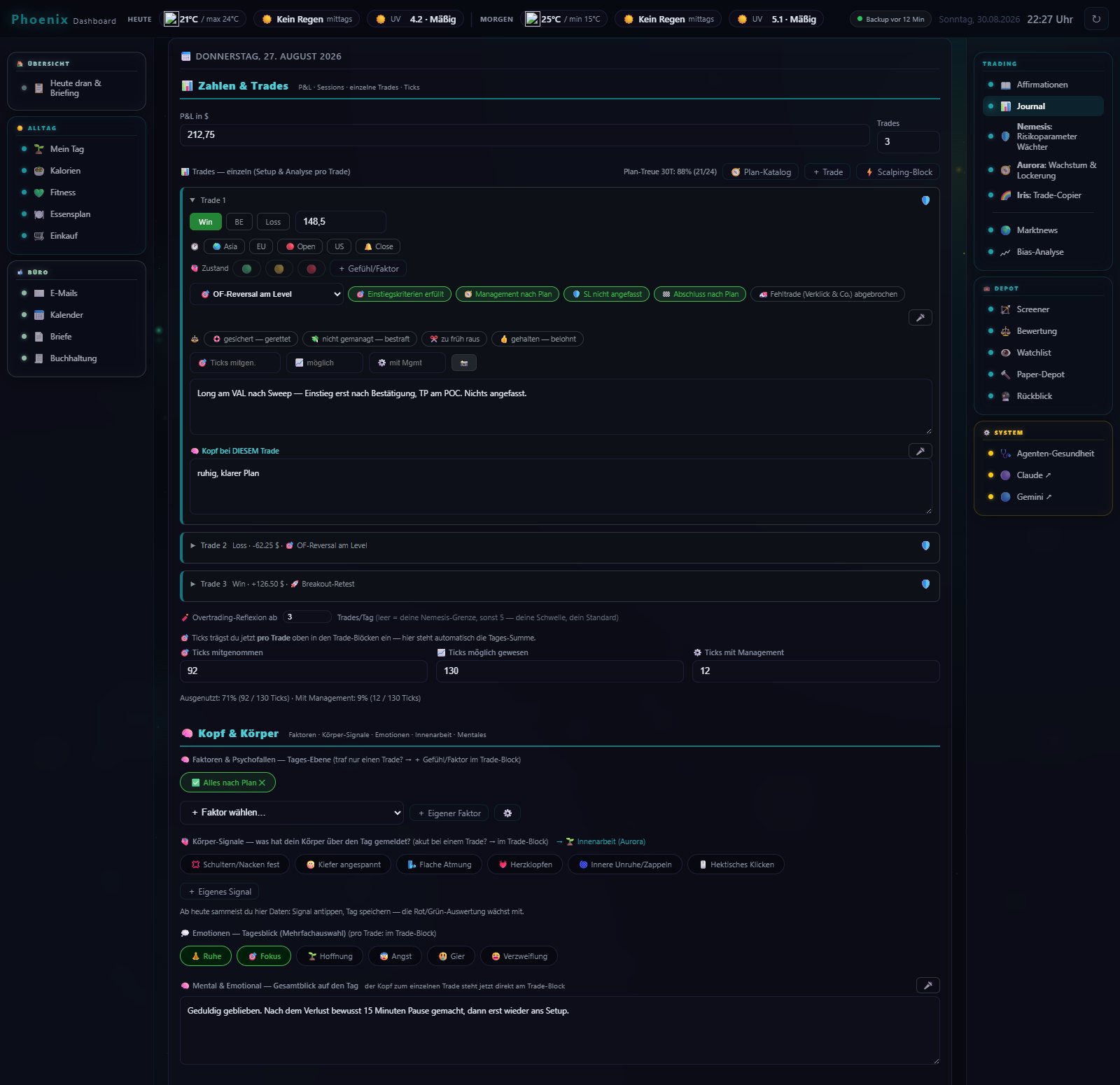1120x1085 pixels.
Task: Open the wrench tool beside Fehltrade chip
Action: point(920,318)
